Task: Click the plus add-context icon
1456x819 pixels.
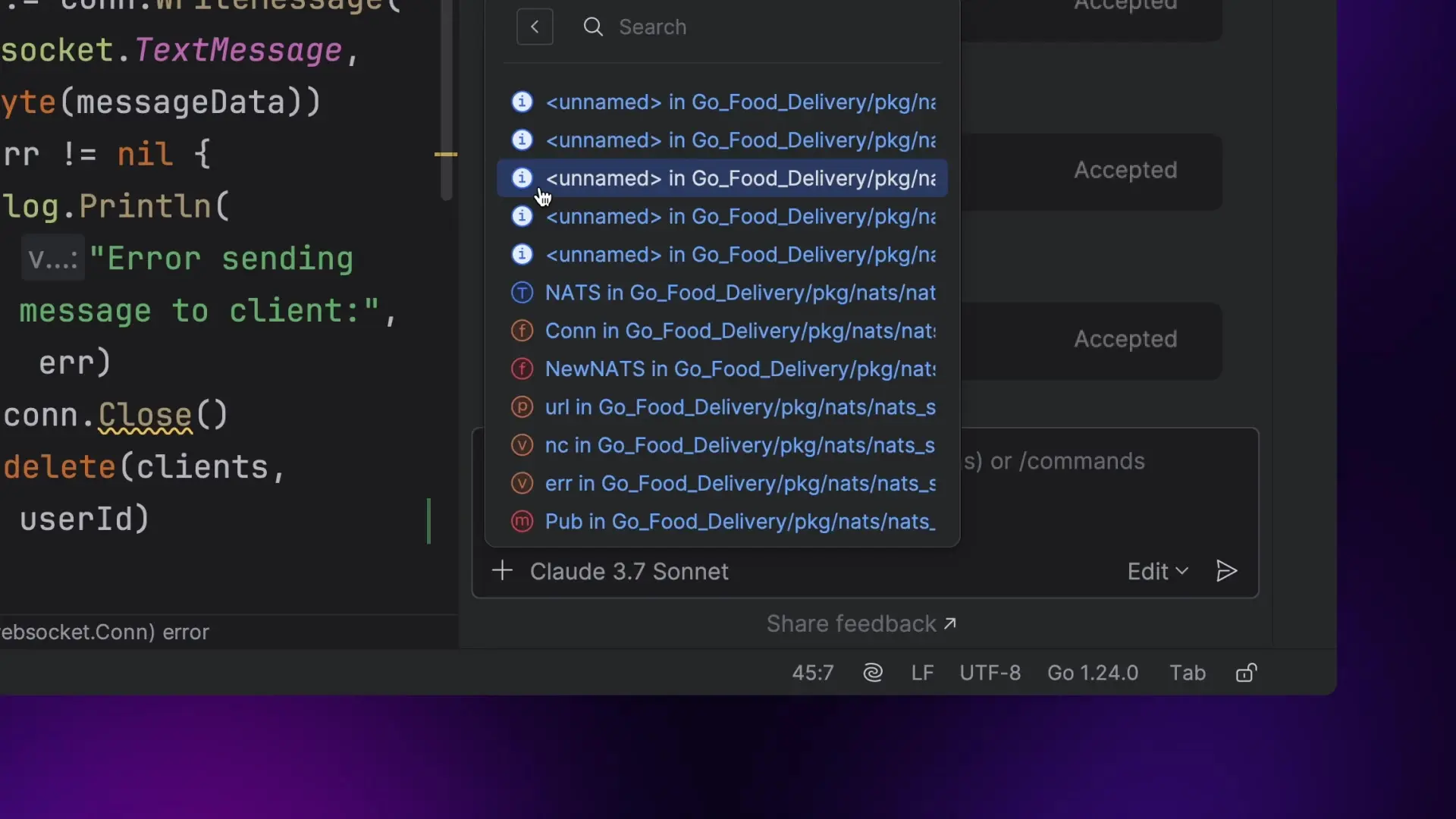Action: pyautogui.click(x=502, y=571)
